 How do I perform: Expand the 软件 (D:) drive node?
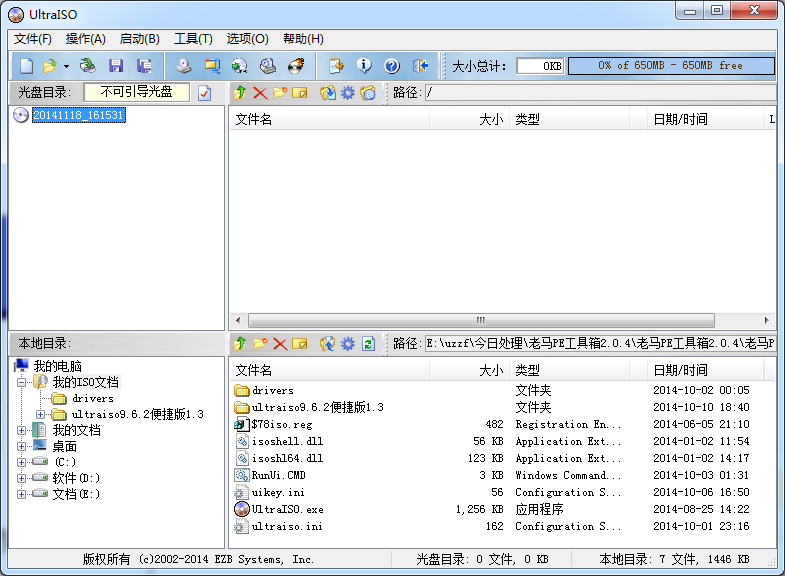click(x=21, y=478)
